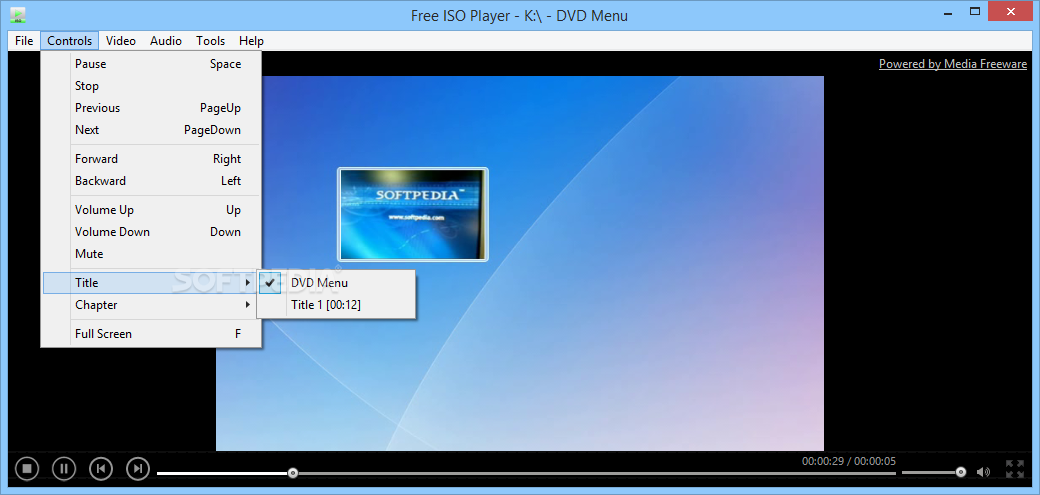Click the Softpedia video thumbnail in the DVD menu
The height and width of the screenshot is (495, 1040).
point(413,214)
